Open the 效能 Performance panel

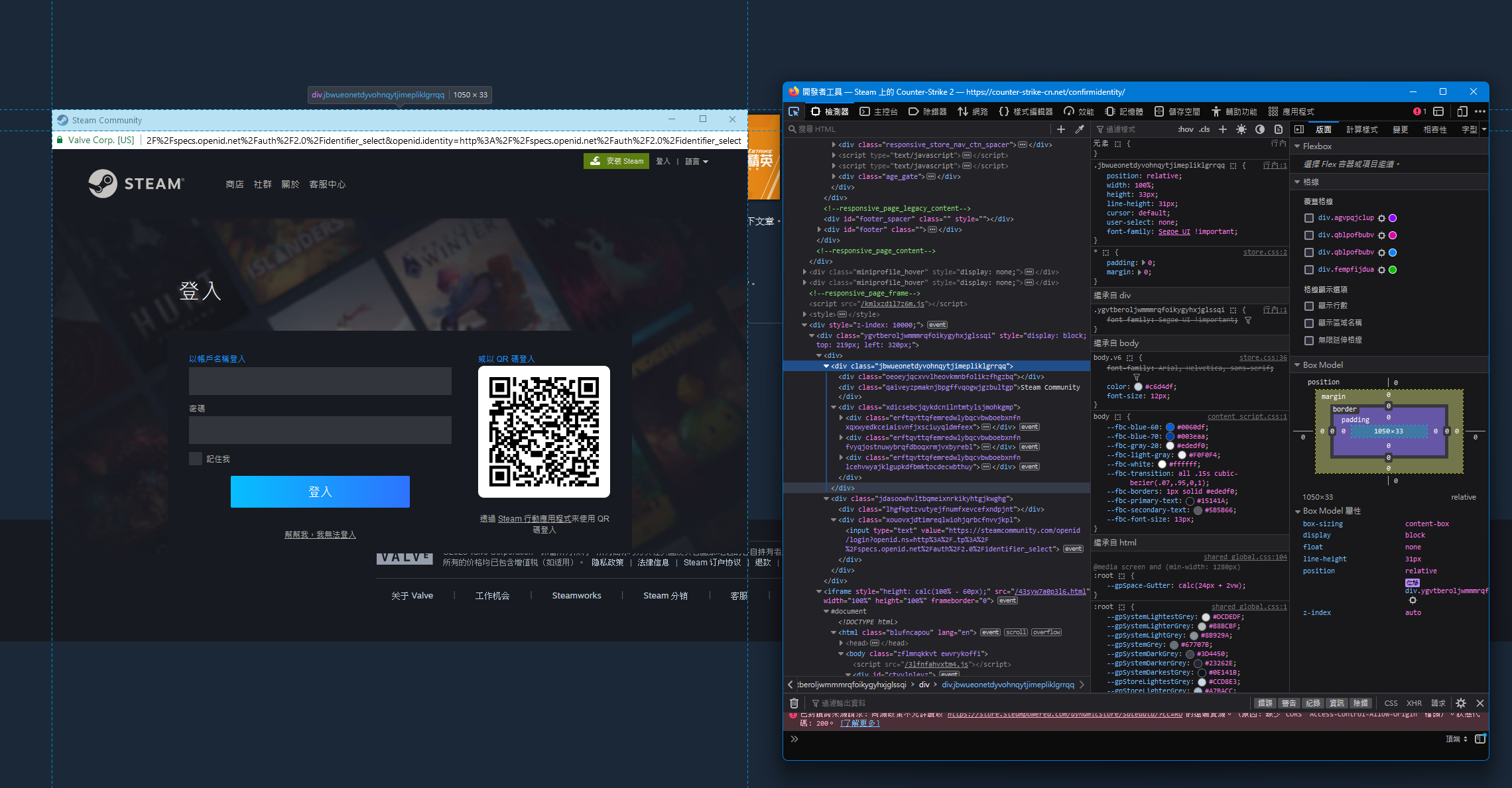[x=1079, y=111]
